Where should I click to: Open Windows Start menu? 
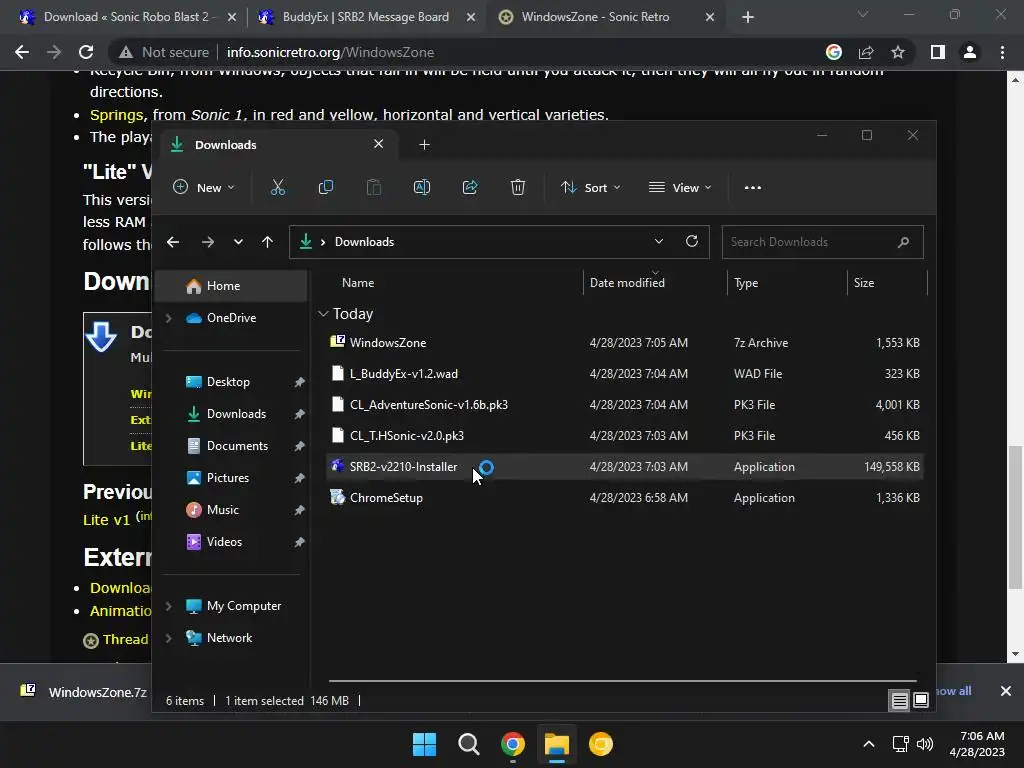coord(424,744)
